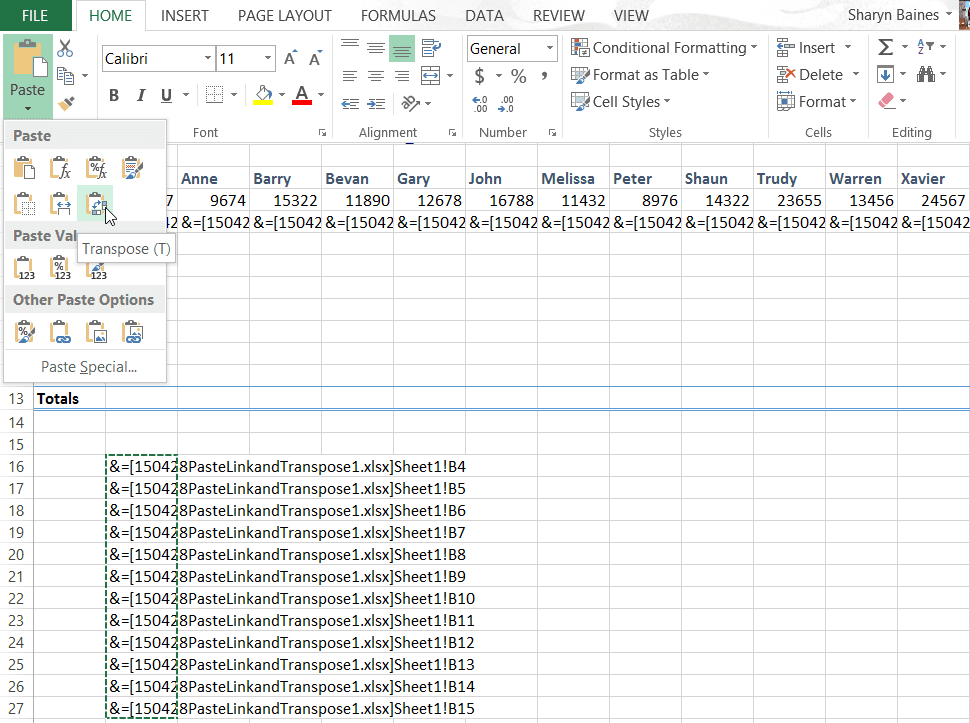Image resolution: width=970 pixels, height=723 pixels.
Task: Expand the Fill Color dropdown arrow
Action: pyautogui.click(x=281, y=95)
